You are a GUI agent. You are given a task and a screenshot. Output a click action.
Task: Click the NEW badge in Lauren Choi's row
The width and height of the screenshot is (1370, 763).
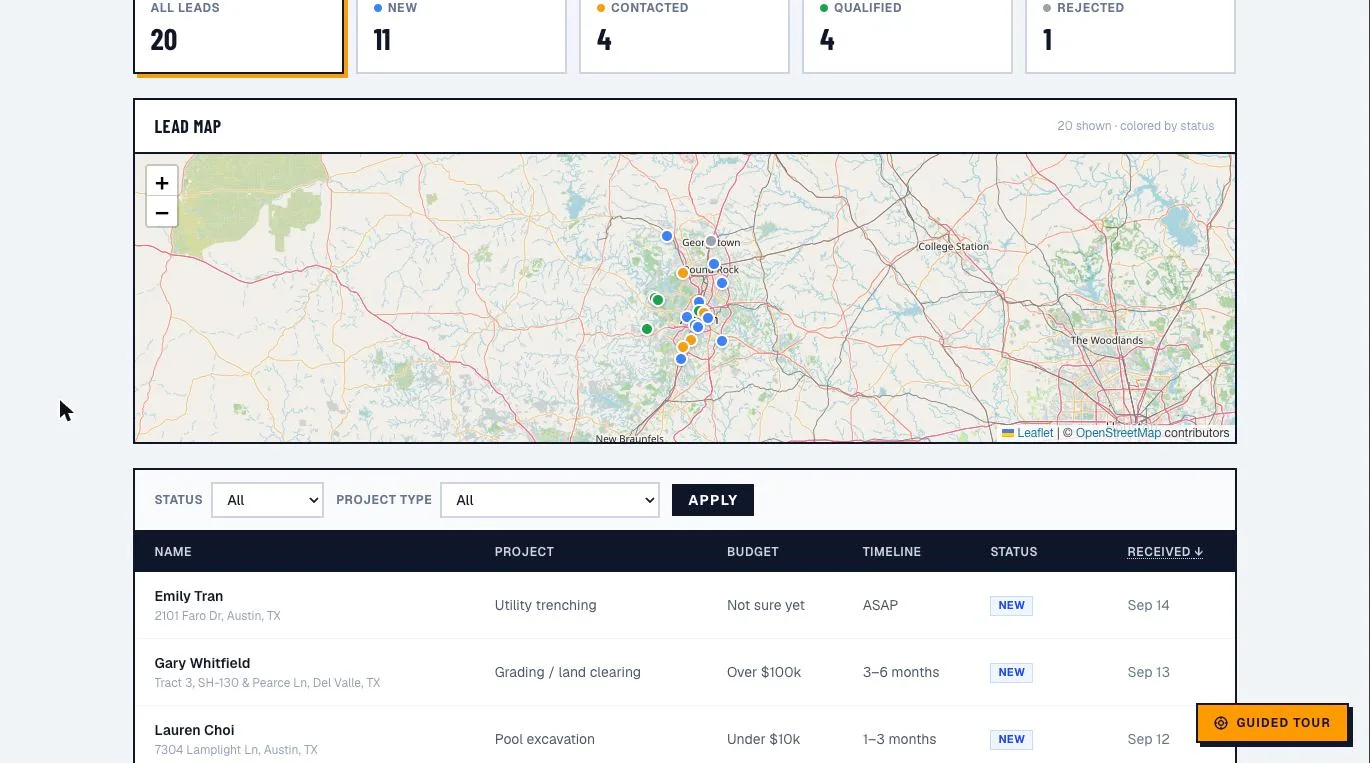[1011, 739]
